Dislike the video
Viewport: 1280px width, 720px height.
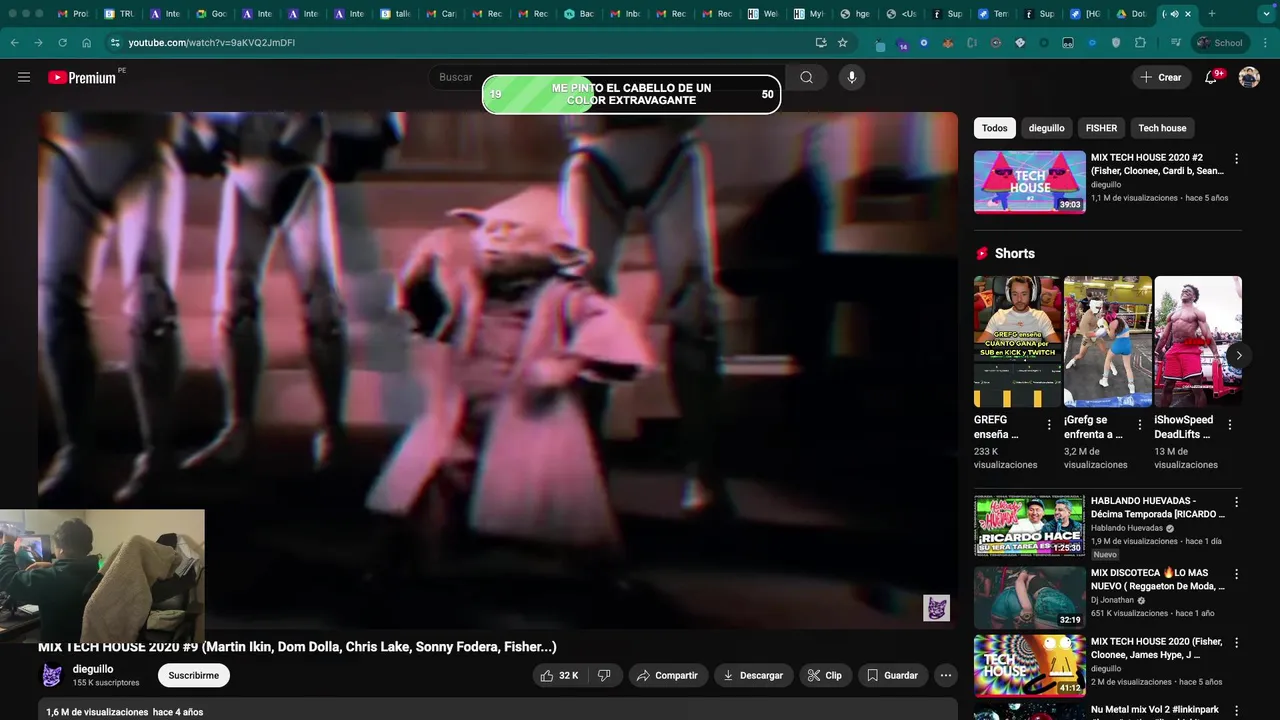pos(605,675)
